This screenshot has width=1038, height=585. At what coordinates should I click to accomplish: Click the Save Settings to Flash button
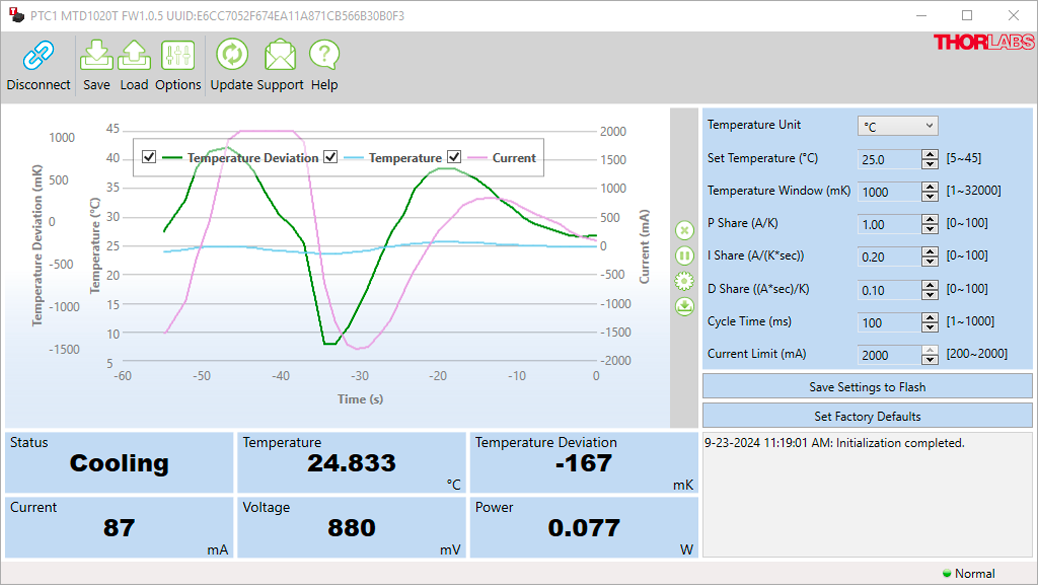(867, 386)
